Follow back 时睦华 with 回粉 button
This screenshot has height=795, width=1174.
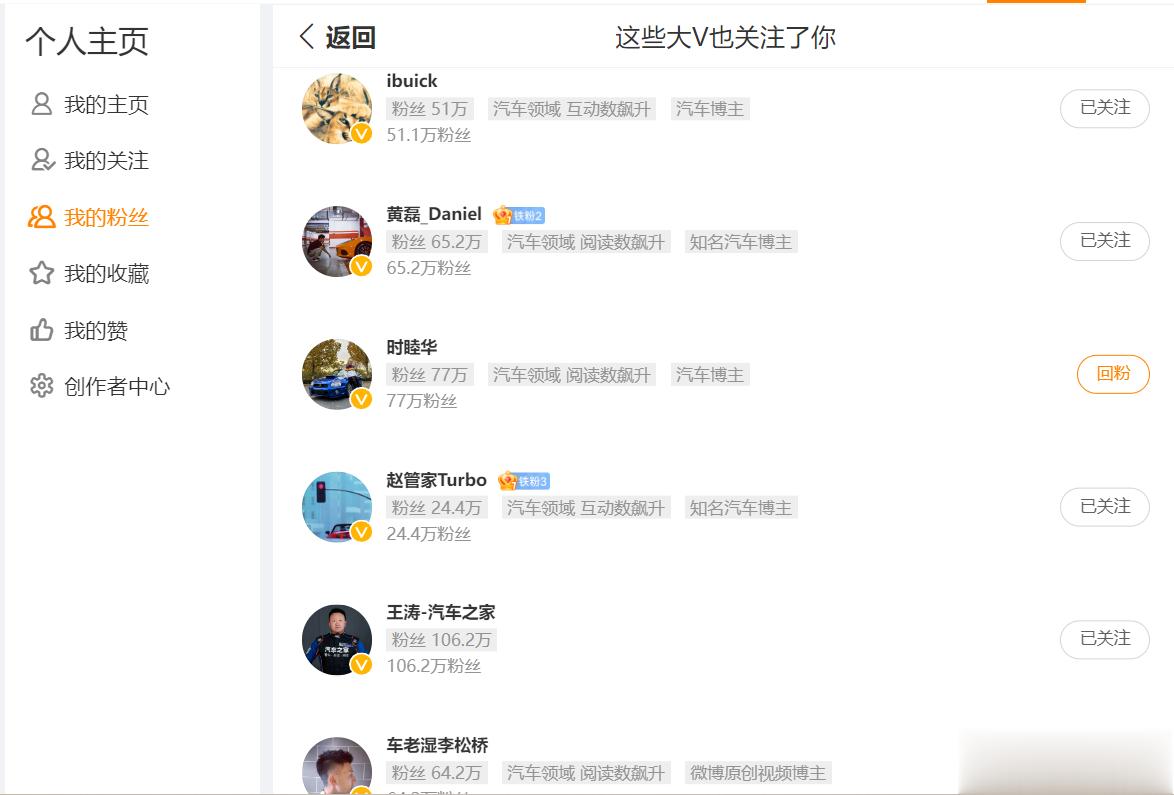tap(1113, 374)
